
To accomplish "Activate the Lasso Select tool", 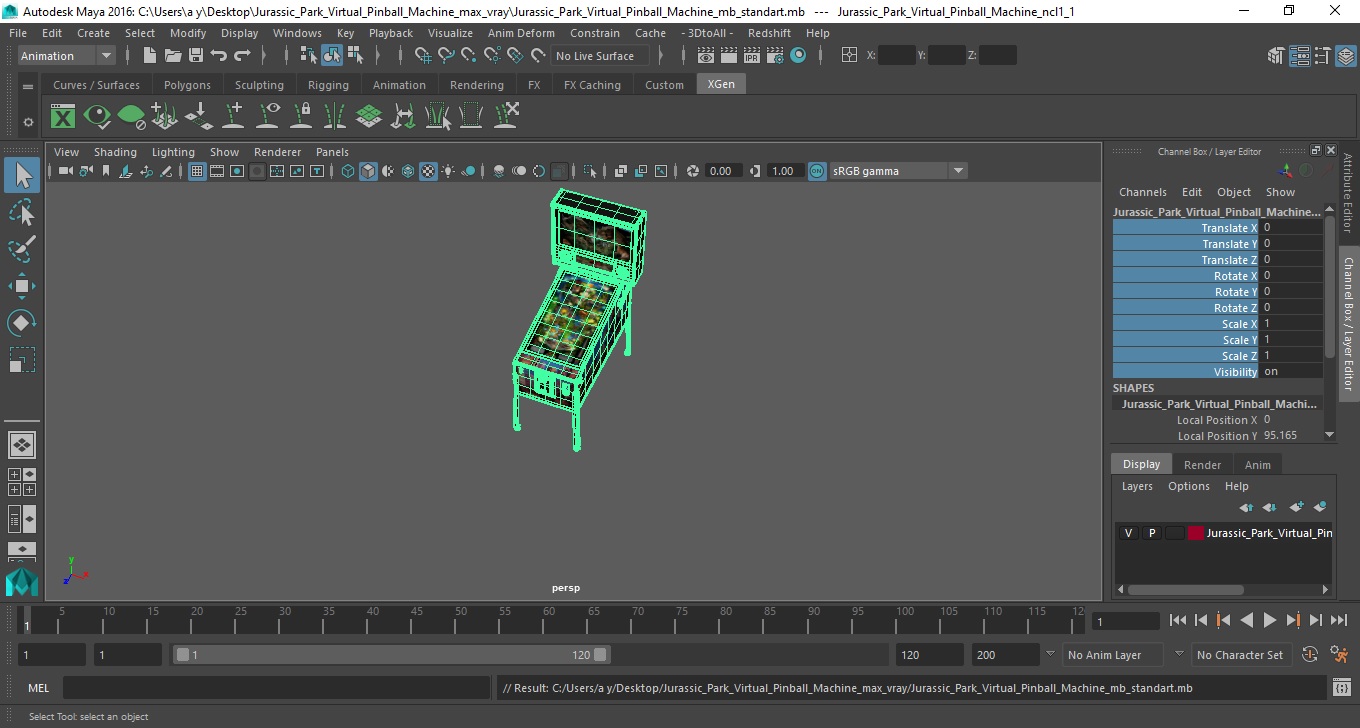I will [x=22, y=212].
